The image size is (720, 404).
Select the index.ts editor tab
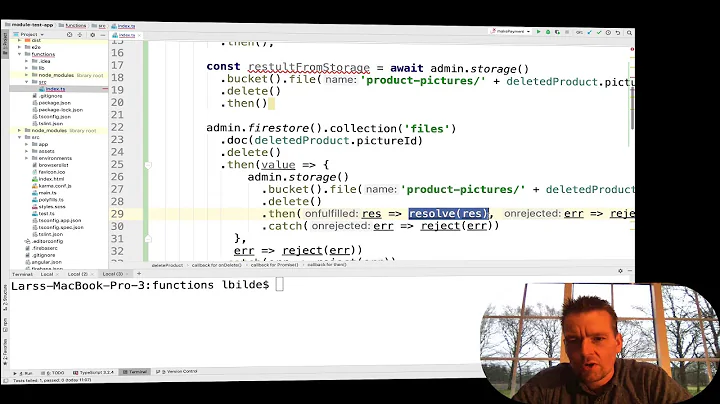tap(126, 35)
